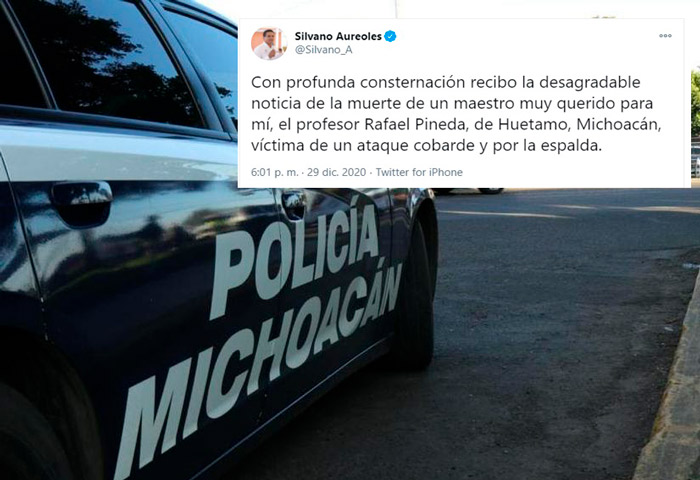Click the rear door handle of patrol car
The width and height of the screenshot is (700, 480).
[x=82, y=202]
